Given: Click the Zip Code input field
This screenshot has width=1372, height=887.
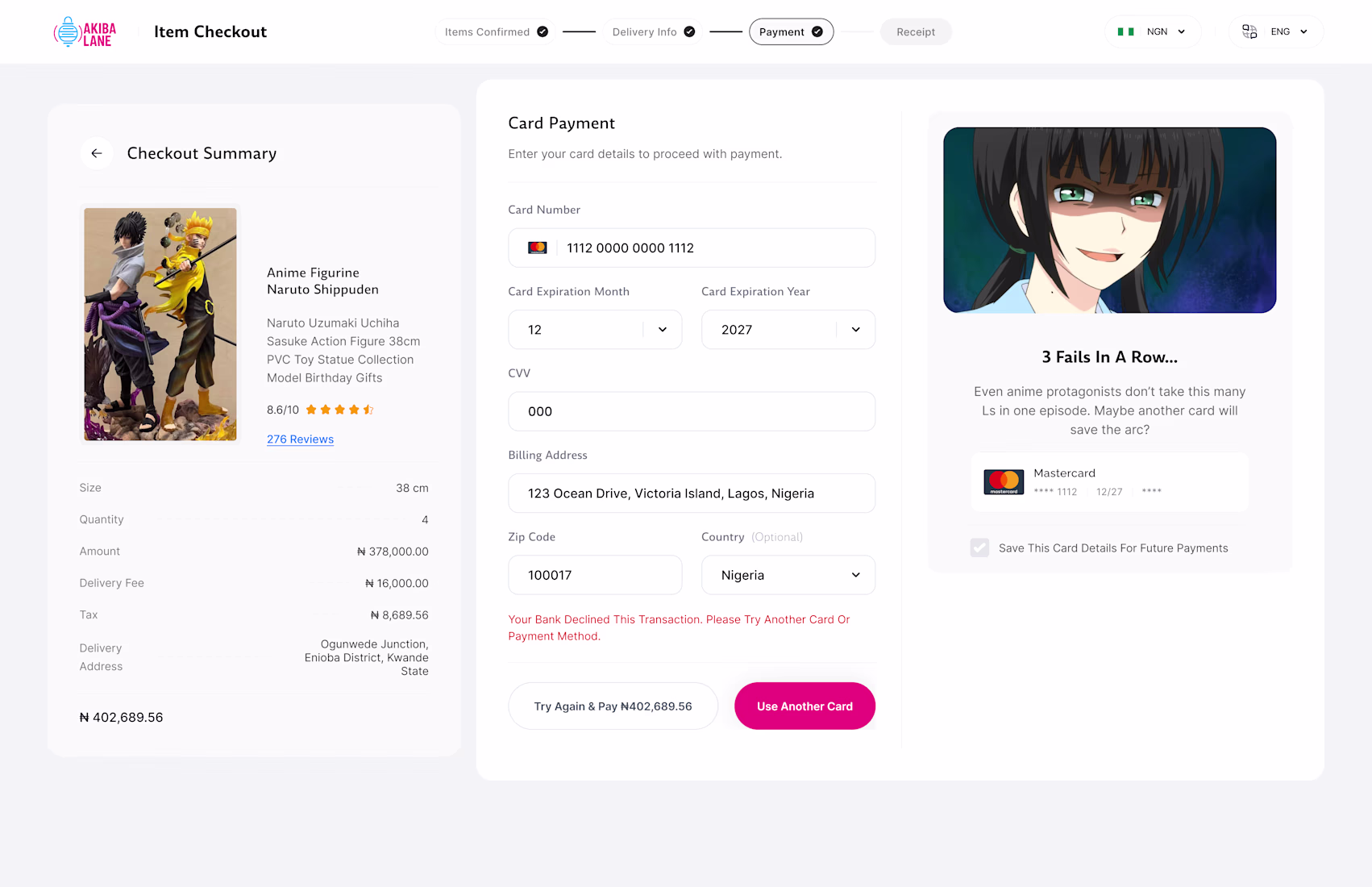Looking at the screenshot, I should pyautogui.click(x=595, y=575).
